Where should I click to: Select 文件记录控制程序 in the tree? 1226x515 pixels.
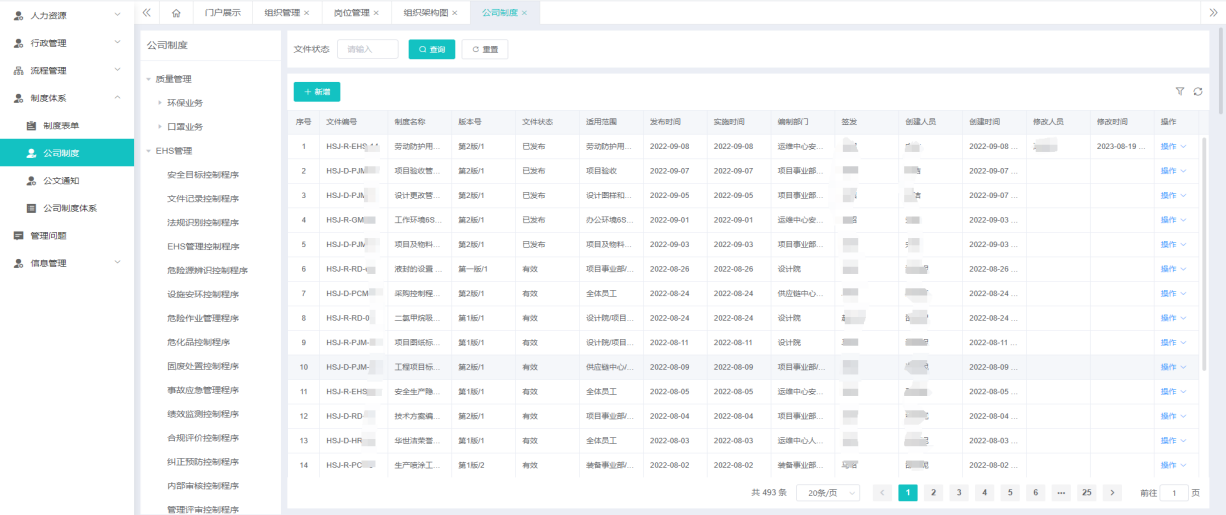[x=203, y=199]
